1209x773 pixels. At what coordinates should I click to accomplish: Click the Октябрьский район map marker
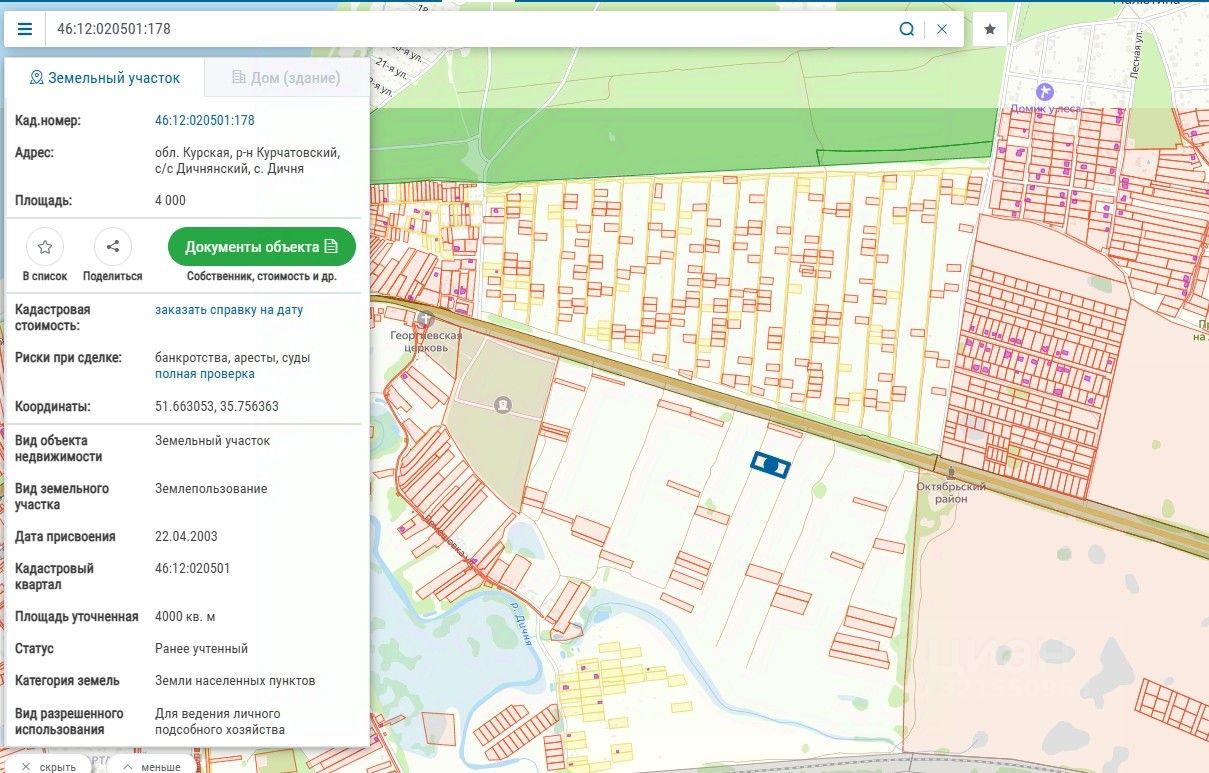[951, 470]
